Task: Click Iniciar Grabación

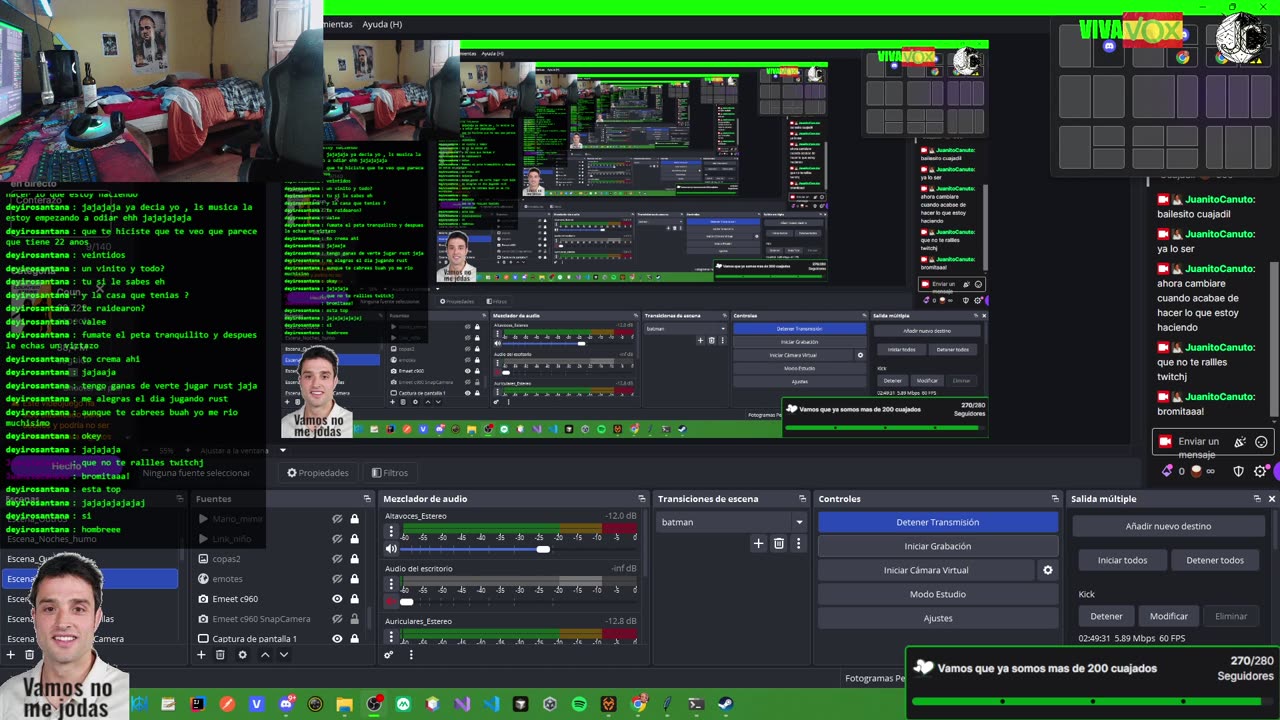Action: [938, 546]
